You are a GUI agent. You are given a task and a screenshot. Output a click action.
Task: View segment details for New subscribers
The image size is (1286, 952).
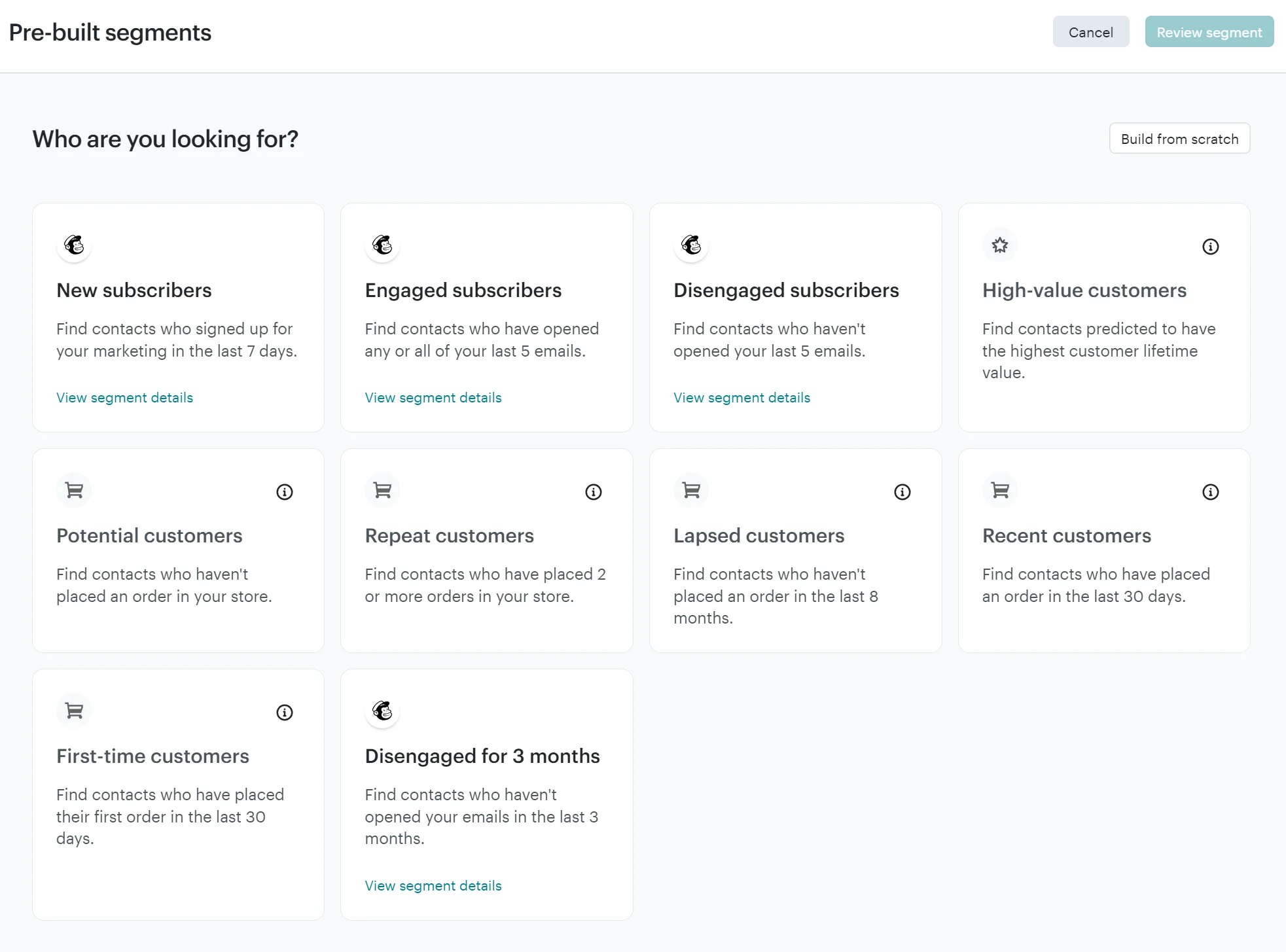point(125,398)
